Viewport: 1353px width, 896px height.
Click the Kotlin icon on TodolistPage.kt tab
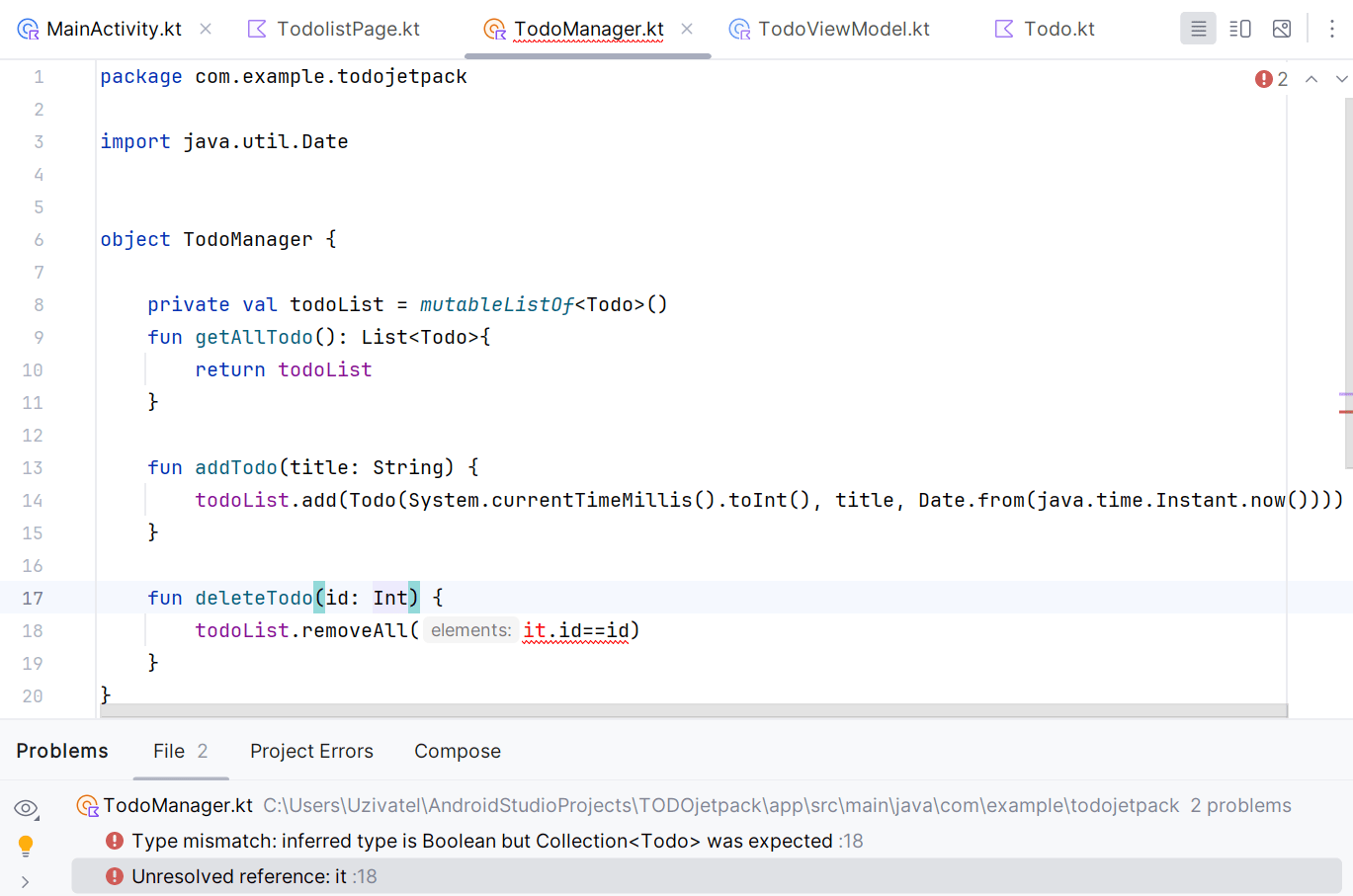(259, 29)
